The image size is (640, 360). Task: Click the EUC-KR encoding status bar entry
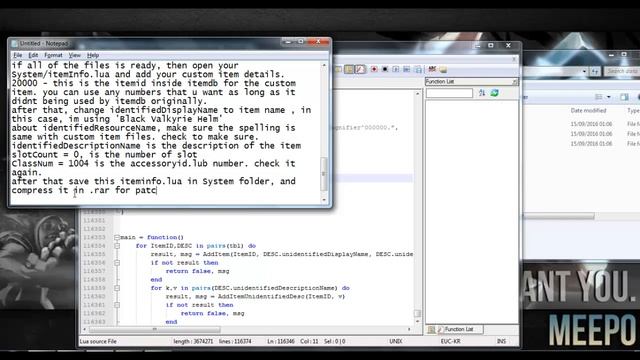click(x=451, y=341)
